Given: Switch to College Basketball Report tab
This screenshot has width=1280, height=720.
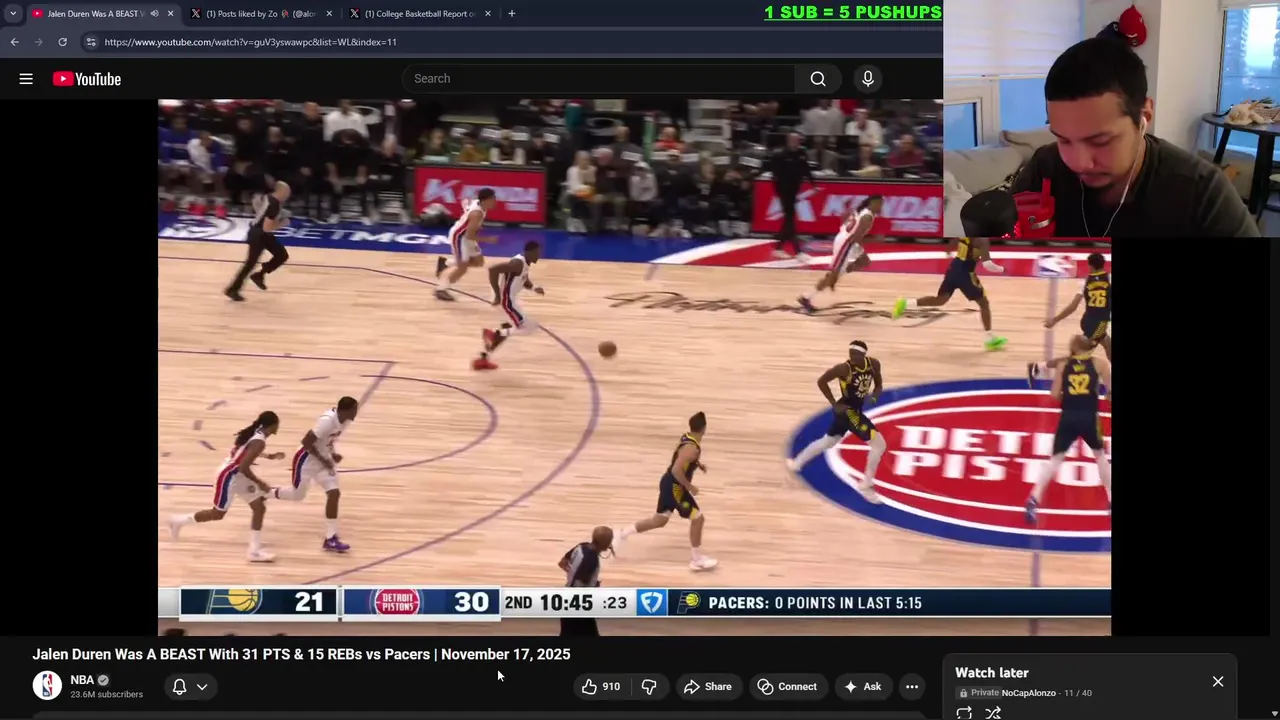Looking at the screenshot, I should [x=420, y=14].
